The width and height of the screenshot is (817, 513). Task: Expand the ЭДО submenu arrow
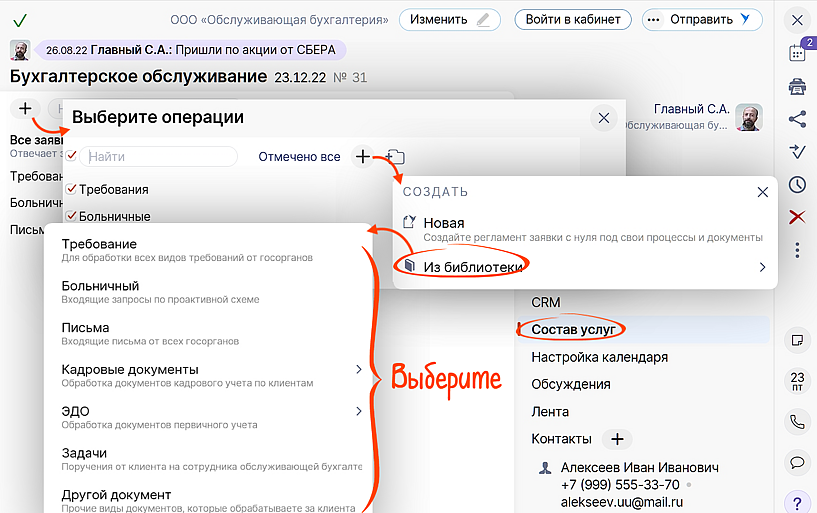(x=359, y=411)
